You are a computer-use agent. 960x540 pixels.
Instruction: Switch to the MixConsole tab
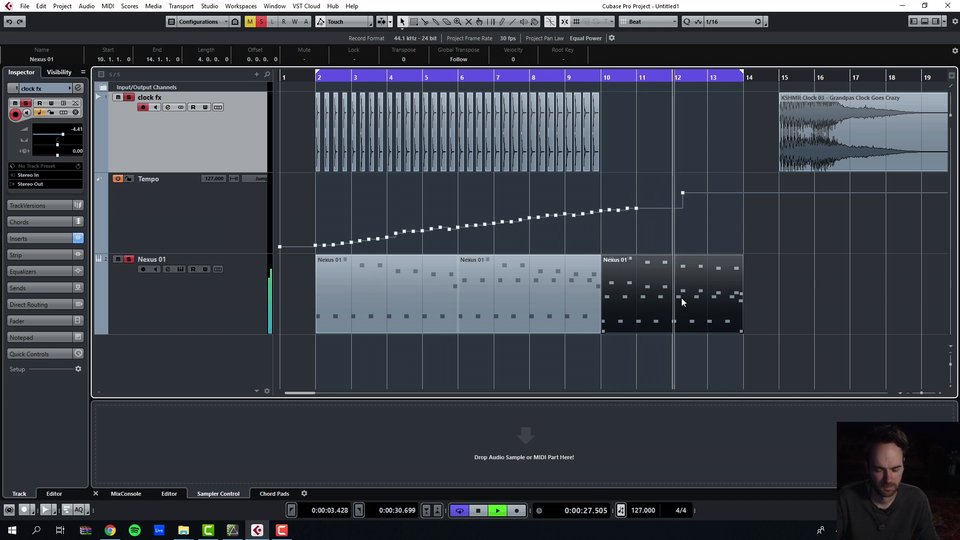(126, 493)
